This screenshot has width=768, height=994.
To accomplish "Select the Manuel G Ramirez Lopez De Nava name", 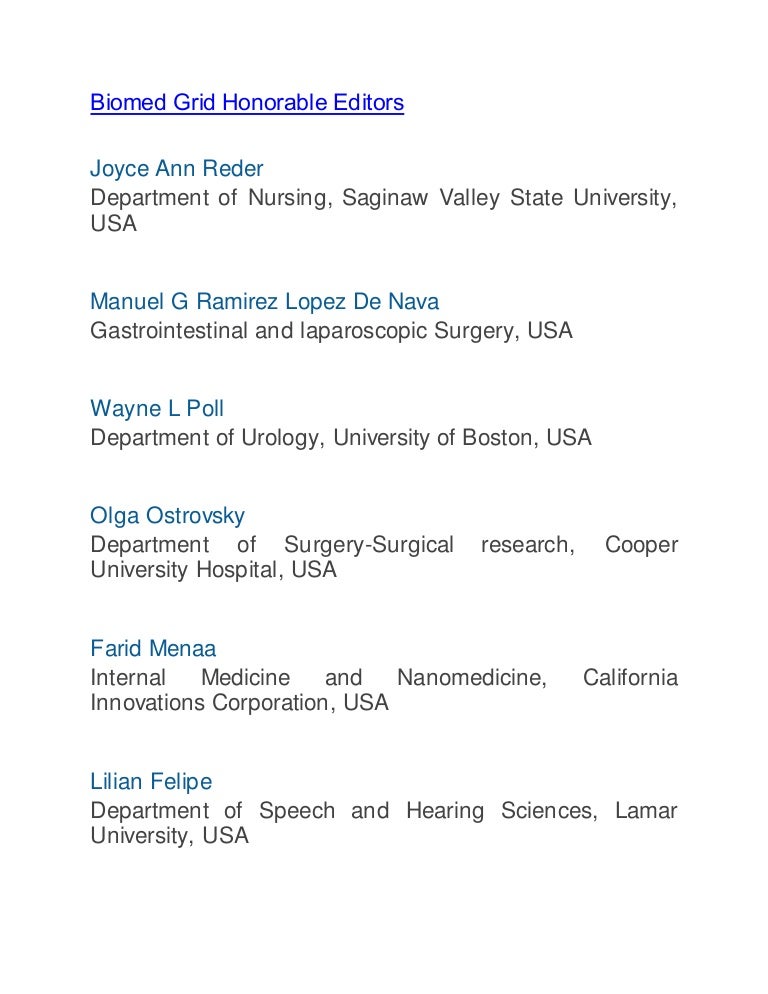I will [264, 301].
